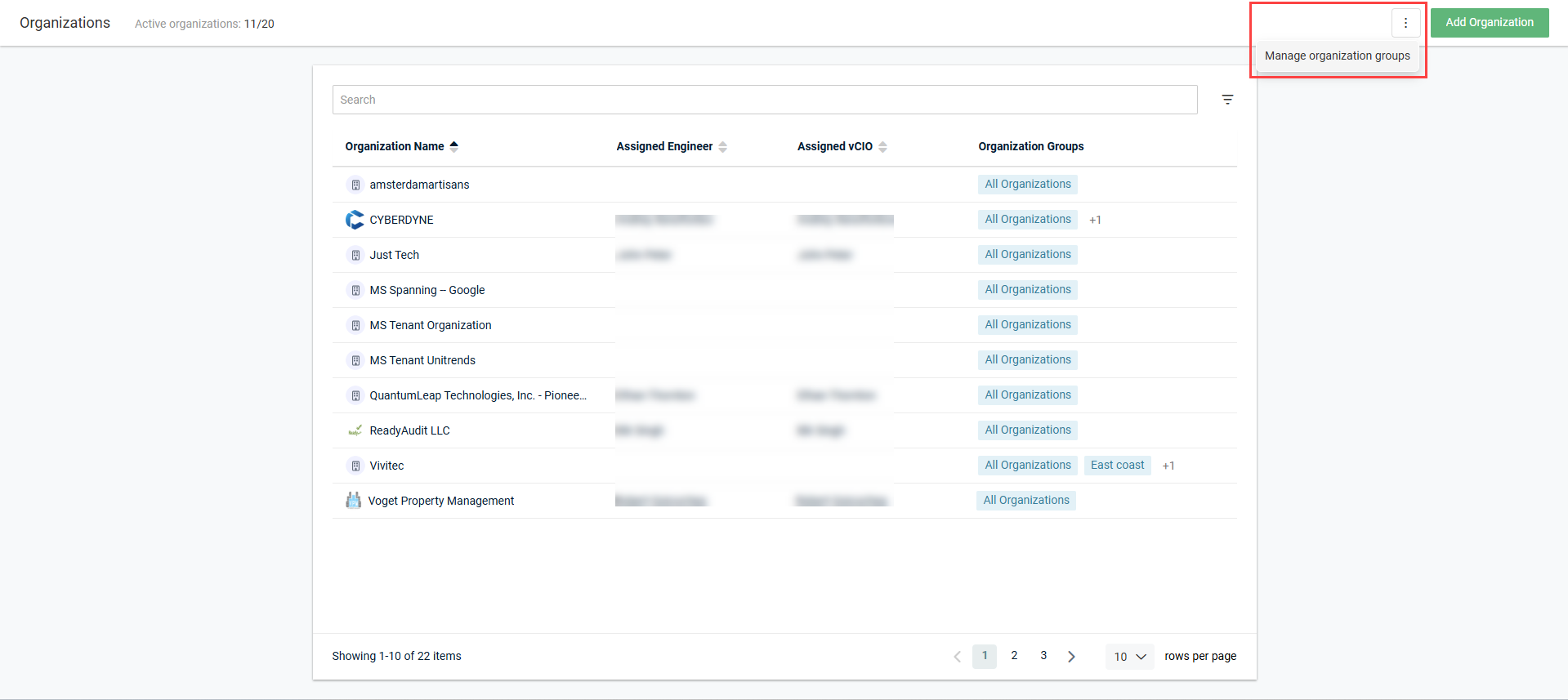Go to page 2
Screen dimensions: 1568x700
(x=1014, y=656)
